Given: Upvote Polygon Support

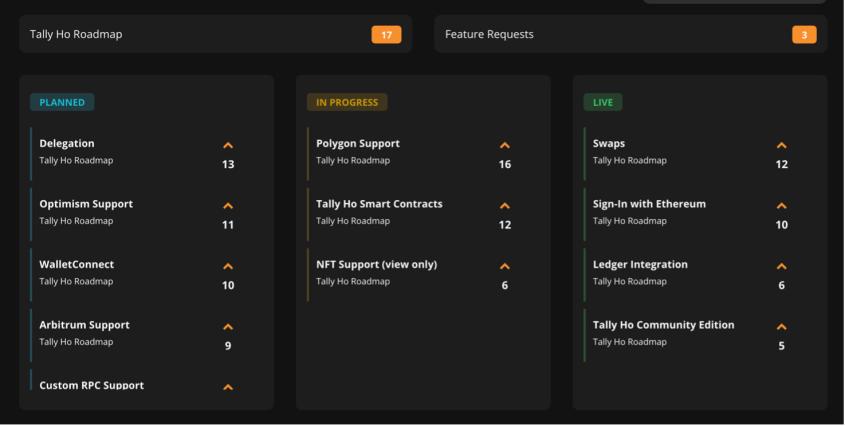Looking at the screenshot, I should [x=504, y=145].
